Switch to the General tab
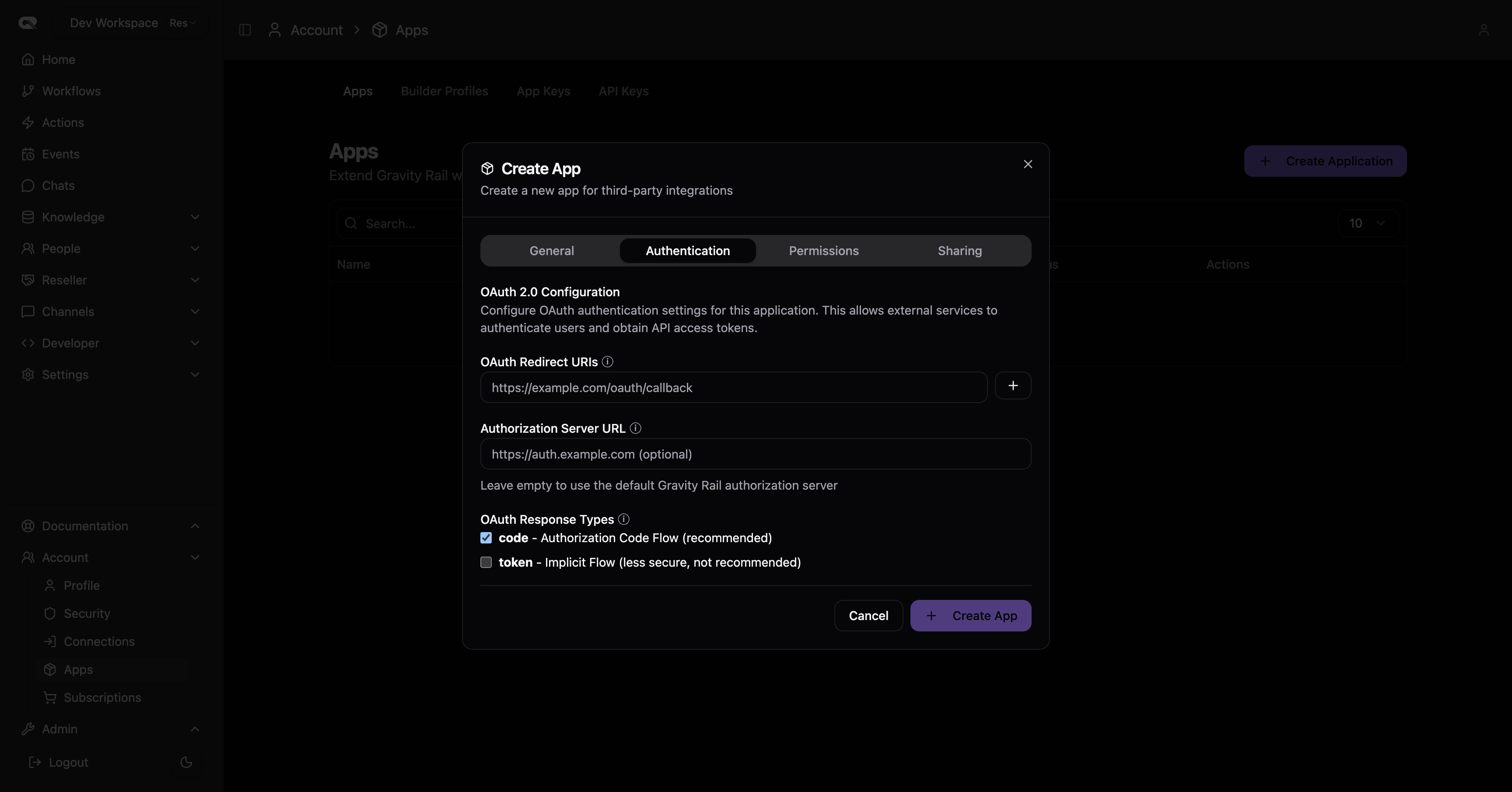The height and width of the screenshot is (792, 1512). 551,251
